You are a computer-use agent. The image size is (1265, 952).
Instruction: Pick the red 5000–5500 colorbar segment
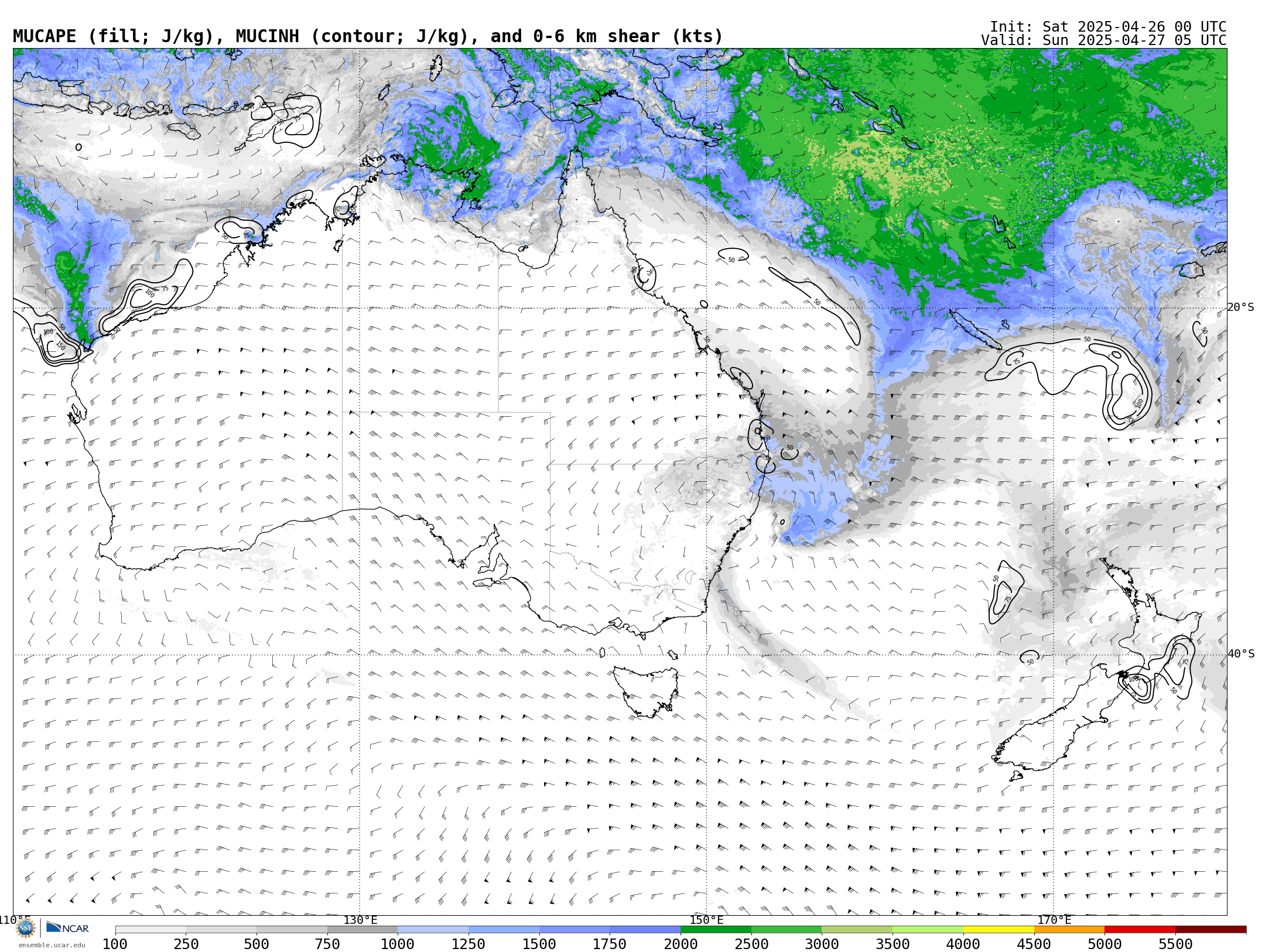click(x=1140, y=930)
